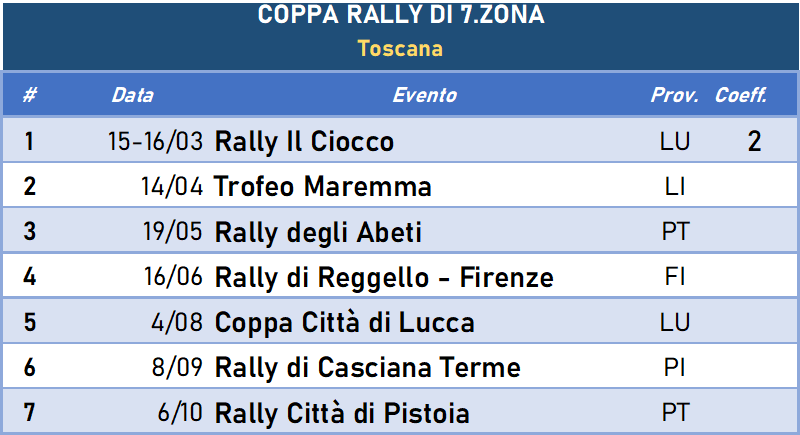Select the Prov. column header

[674, 95]
